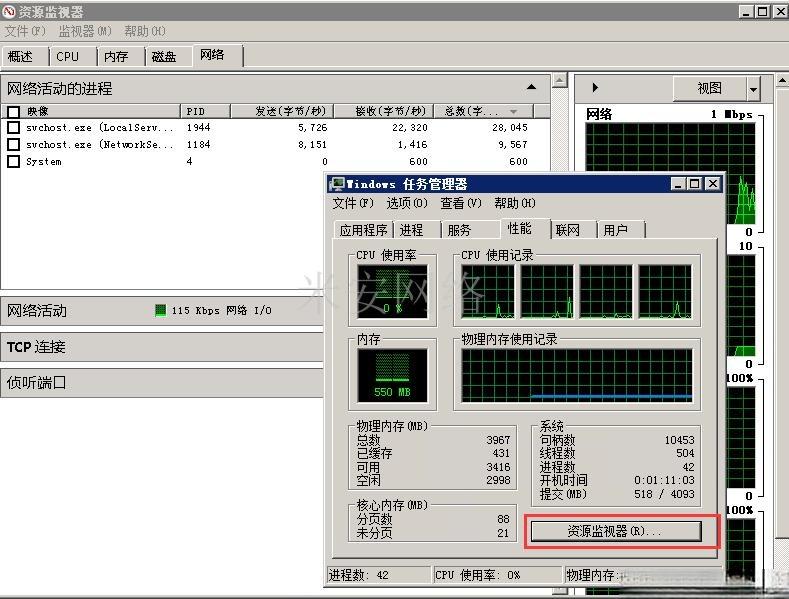Click CPU 使用率: 0% in status bar
789x599 pixels.
(478, 575)
